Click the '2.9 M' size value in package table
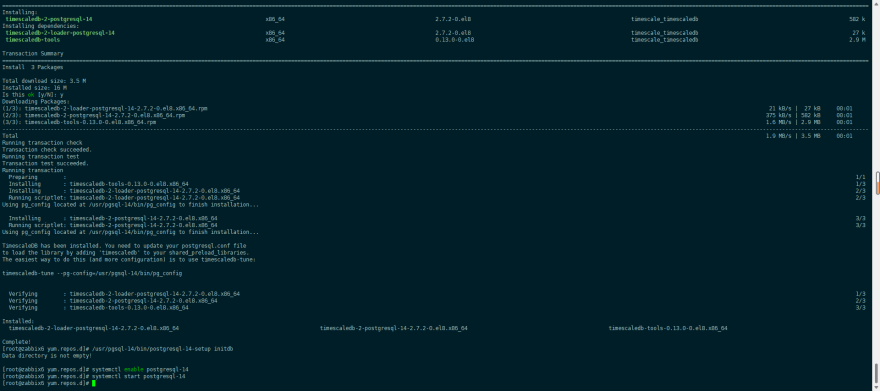The width and height of the screenshot is (880, 392). pos(857,40)
